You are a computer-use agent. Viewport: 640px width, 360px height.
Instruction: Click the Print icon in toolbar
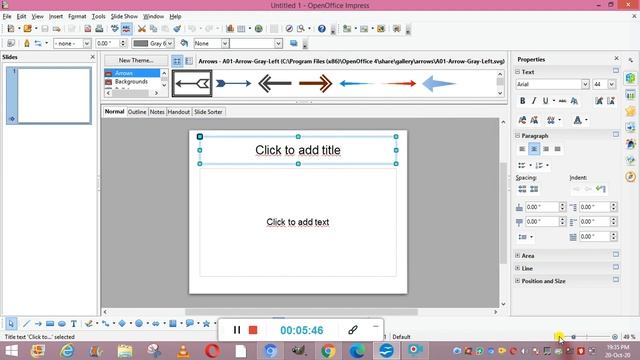pyautogui.click(x=99, y=29)
